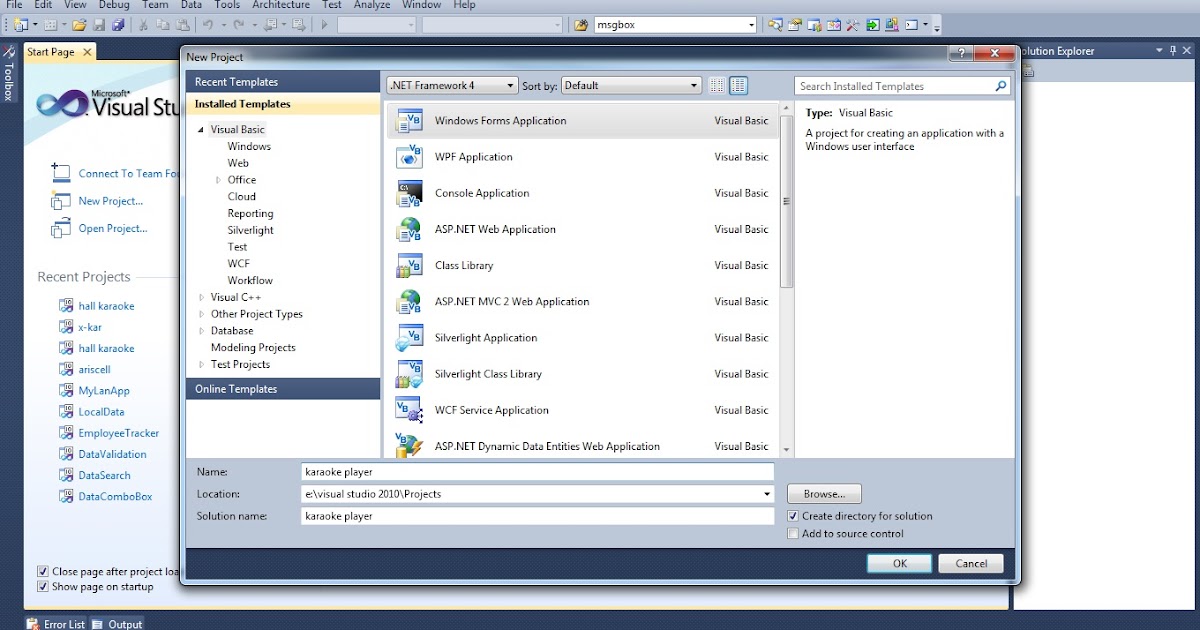Screen dimensions: 1200x630
Task: Expand the Visual C++ tree node
Action: [x=201, y=297]
